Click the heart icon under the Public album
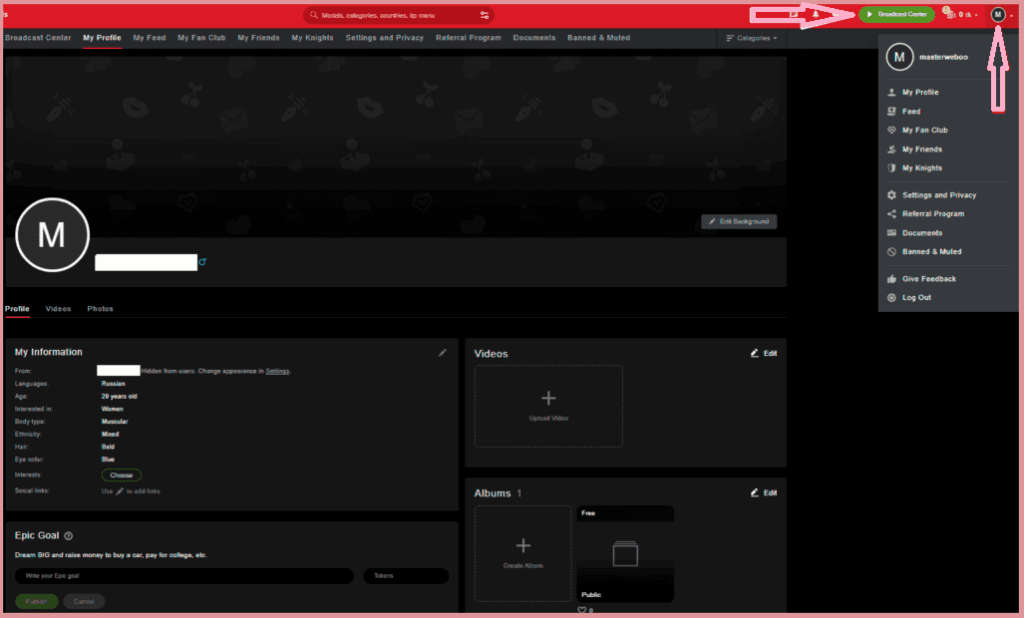 (x=582, y=610)
